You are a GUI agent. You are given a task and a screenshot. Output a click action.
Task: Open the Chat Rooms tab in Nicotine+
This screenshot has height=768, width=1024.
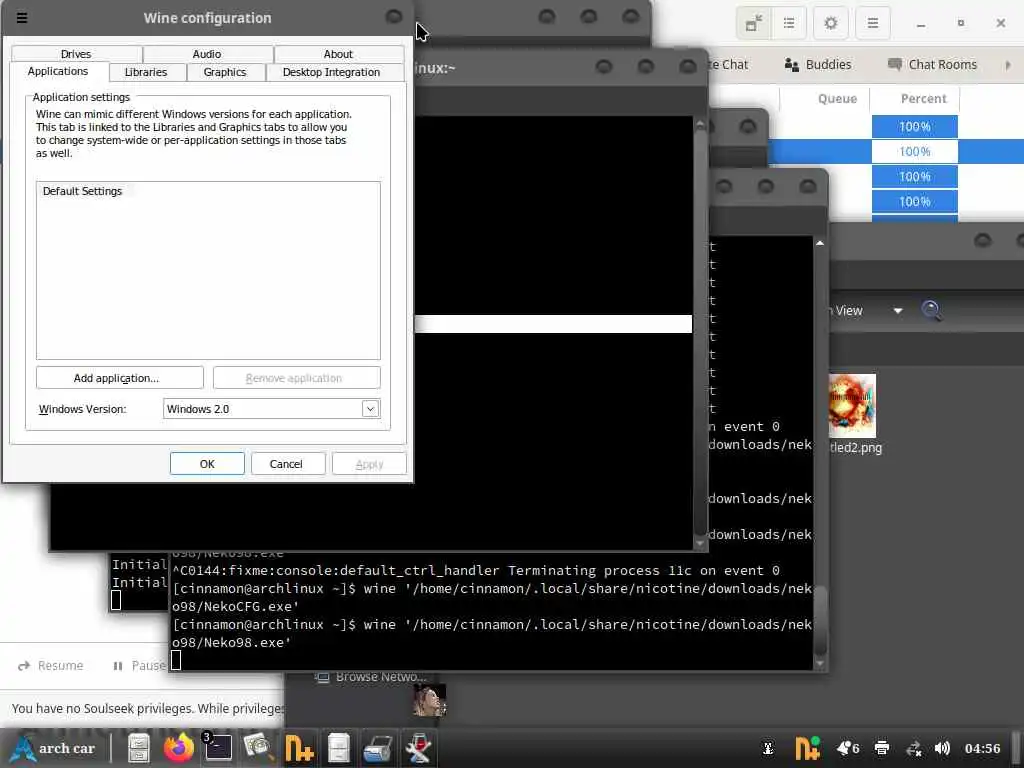[x=933, y=65]
